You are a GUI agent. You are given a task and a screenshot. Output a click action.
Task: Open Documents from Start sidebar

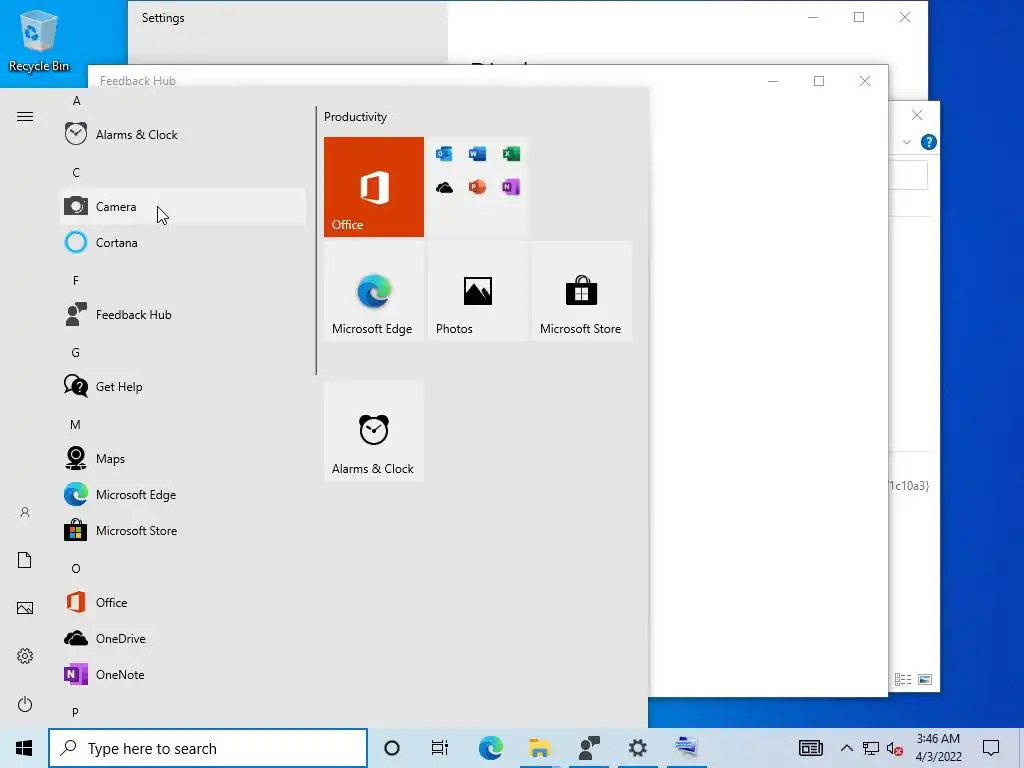coord(25,560)
